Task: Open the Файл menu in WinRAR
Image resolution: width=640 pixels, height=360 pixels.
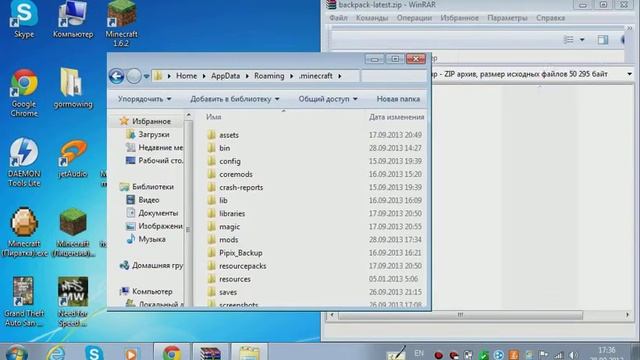Action: tap(338, 18)
